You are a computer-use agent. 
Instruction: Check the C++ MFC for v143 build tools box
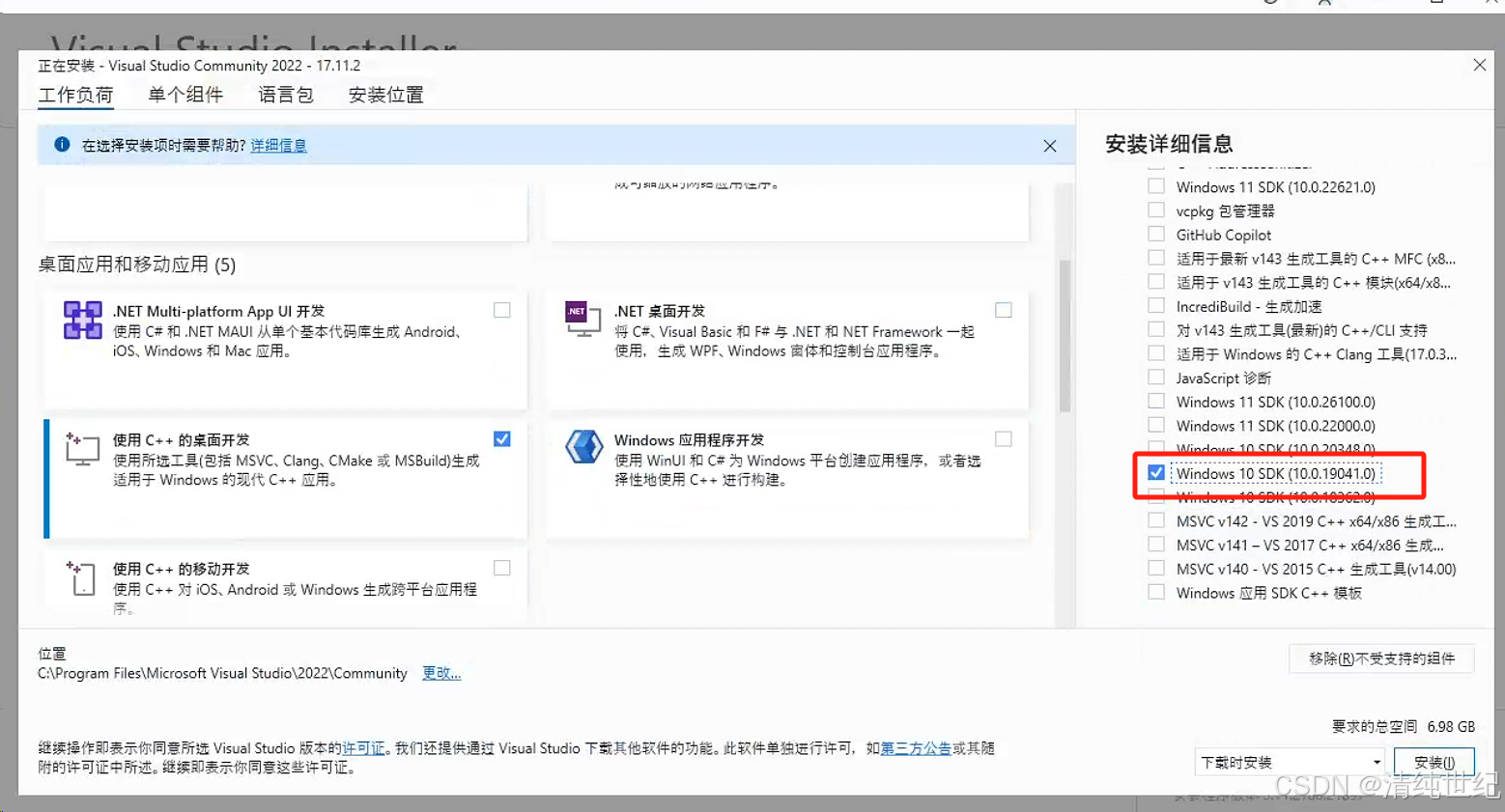coord(1156,258)
